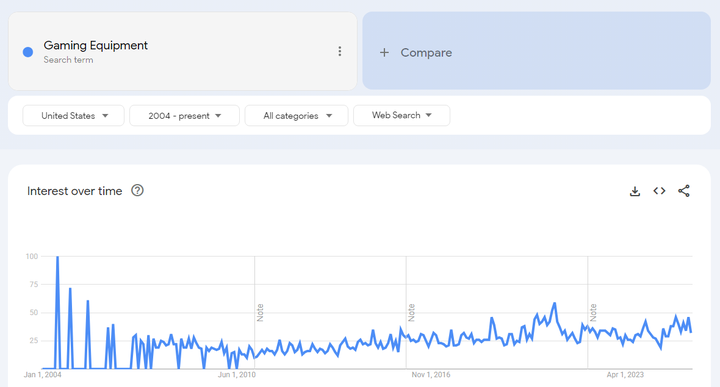This screenshot has height=387, width=720.
Task: Click the Jan 1, 2004 axis label
Action: tap(42, 375)
